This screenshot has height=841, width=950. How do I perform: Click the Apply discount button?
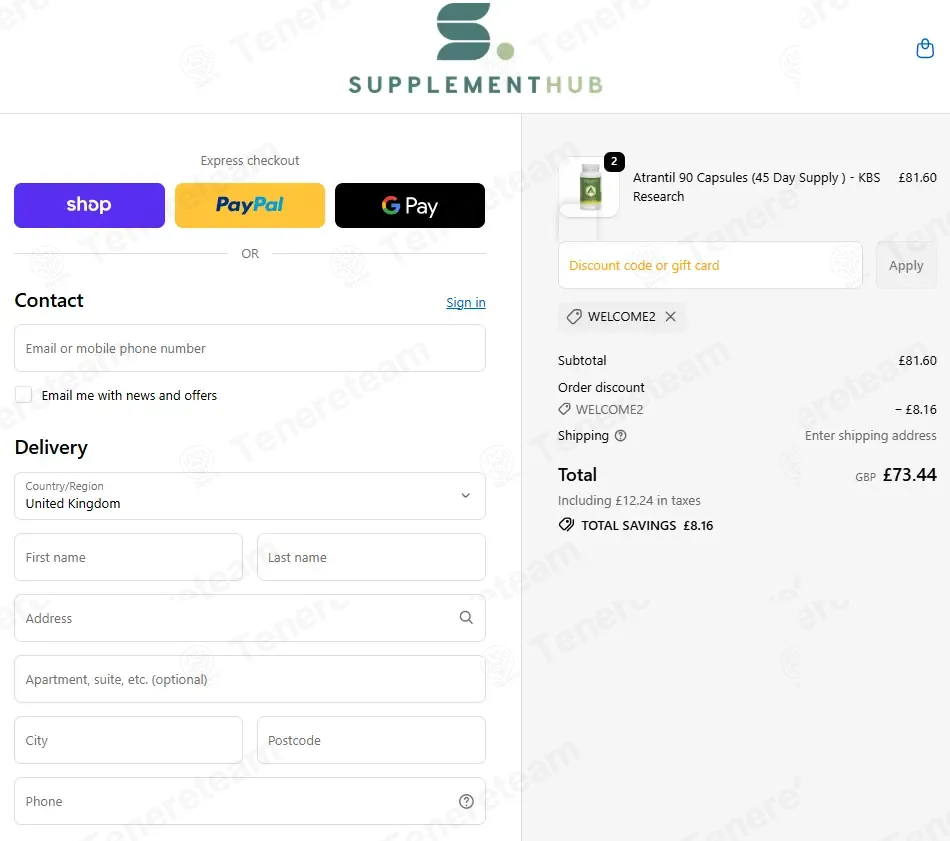(906, 266)
